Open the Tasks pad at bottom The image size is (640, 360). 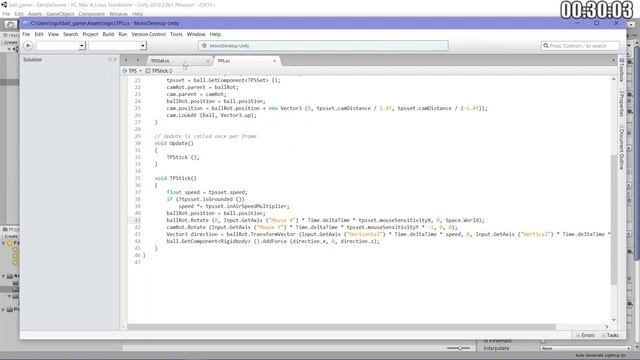(x=610, y=335)
